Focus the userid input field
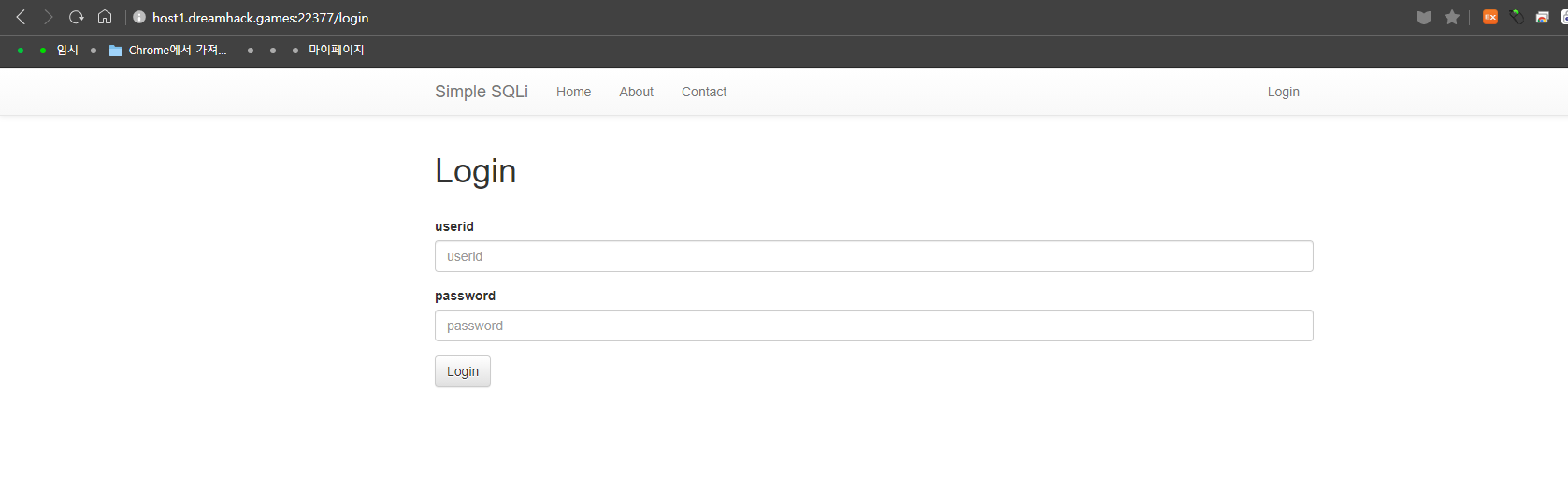 [x=874, y=256]
